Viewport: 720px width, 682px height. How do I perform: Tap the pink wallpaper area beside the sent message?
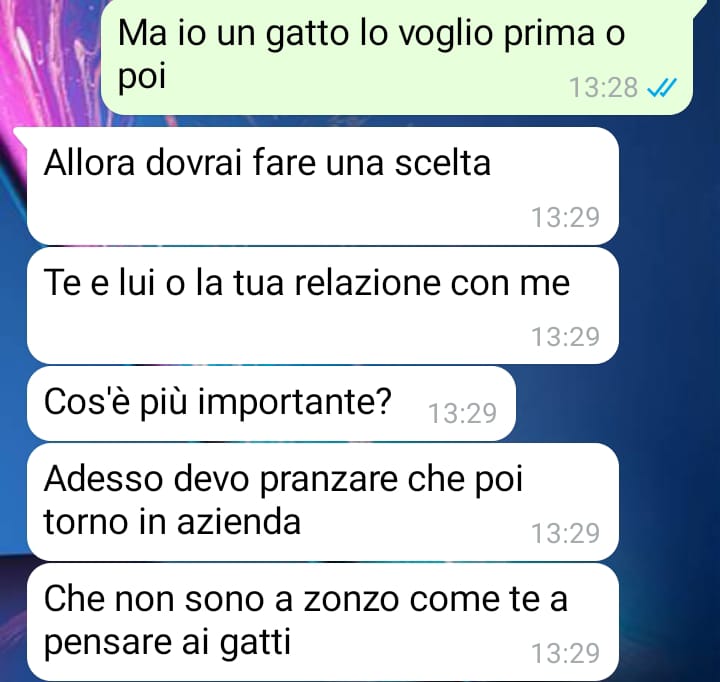click(46, 60)
